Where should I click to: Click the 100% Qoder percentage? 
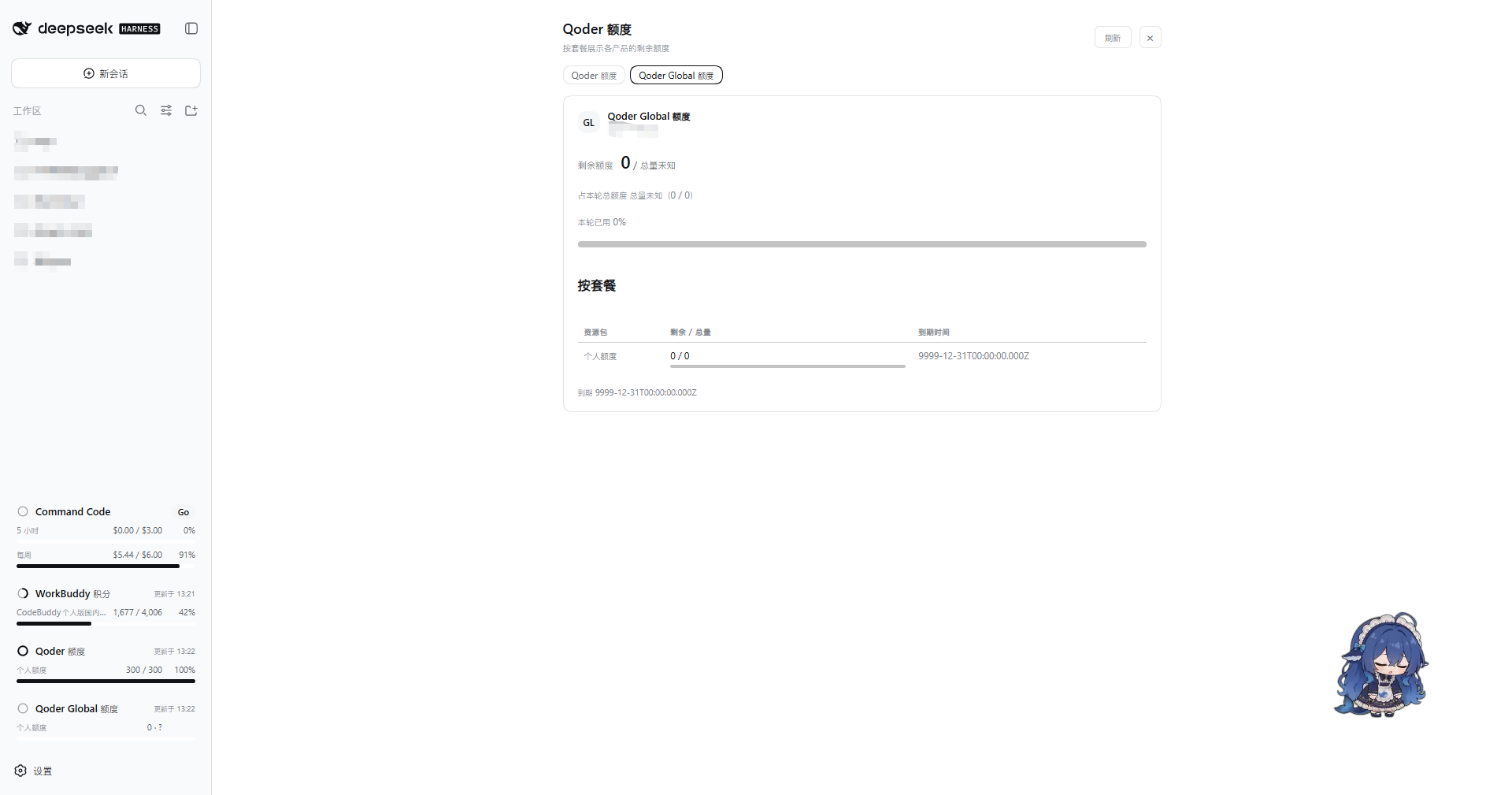pyautogui.click(x=185, y=670)
